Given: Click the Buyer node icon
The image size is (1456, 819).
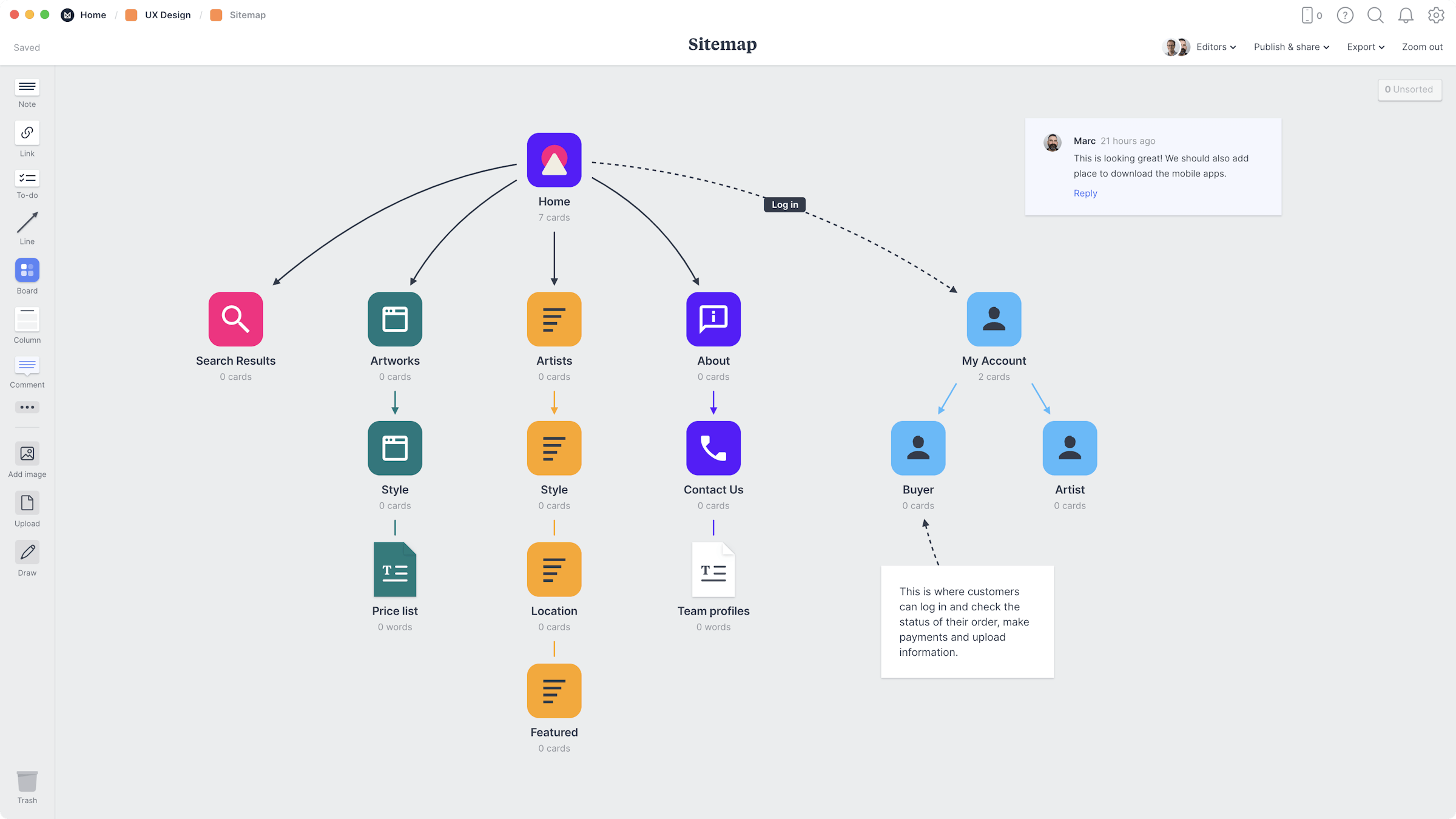Looking at the screenshot, I should click(x=918, y=448).
